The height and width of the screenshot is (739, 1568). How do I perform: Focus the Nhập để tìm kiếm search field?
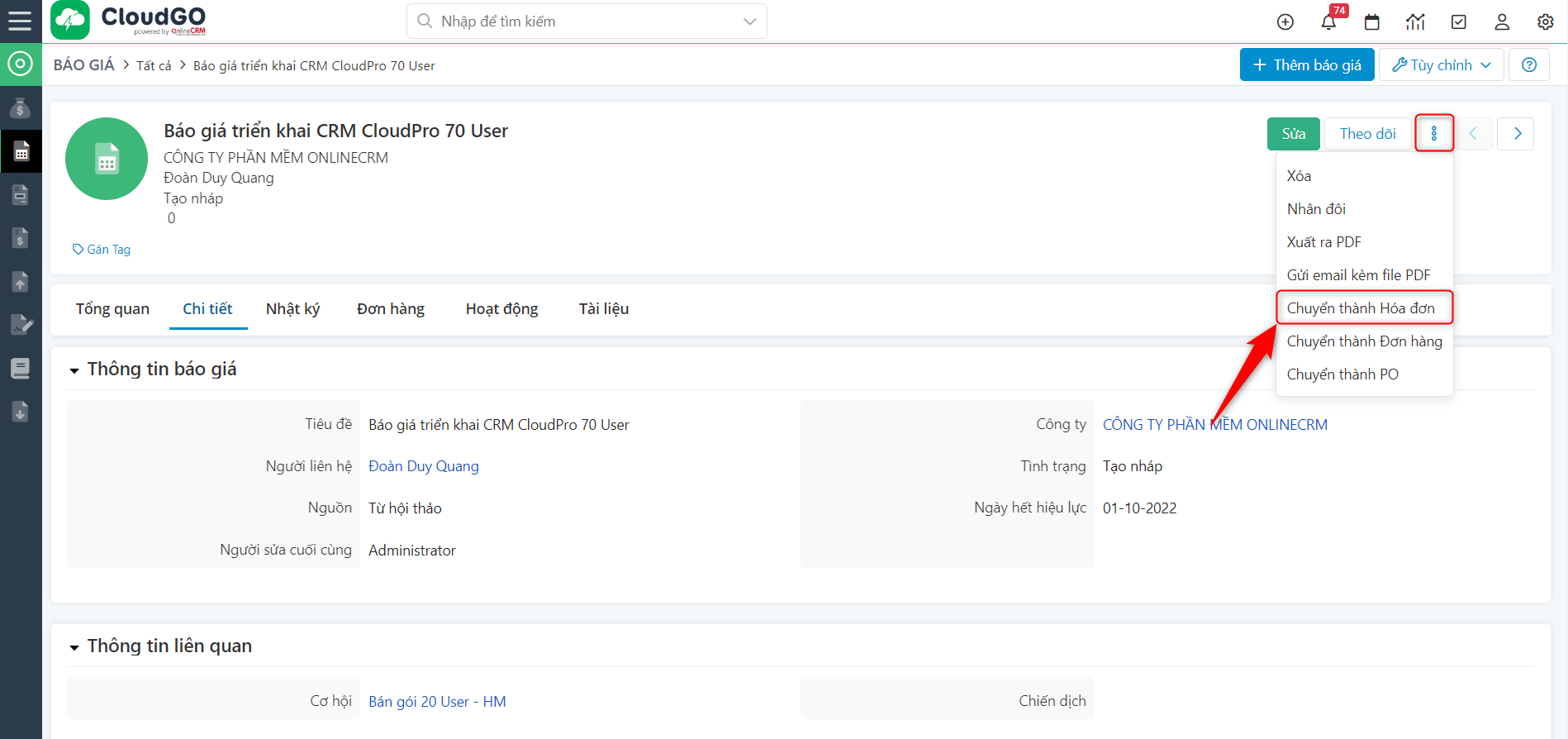point(578,21)
